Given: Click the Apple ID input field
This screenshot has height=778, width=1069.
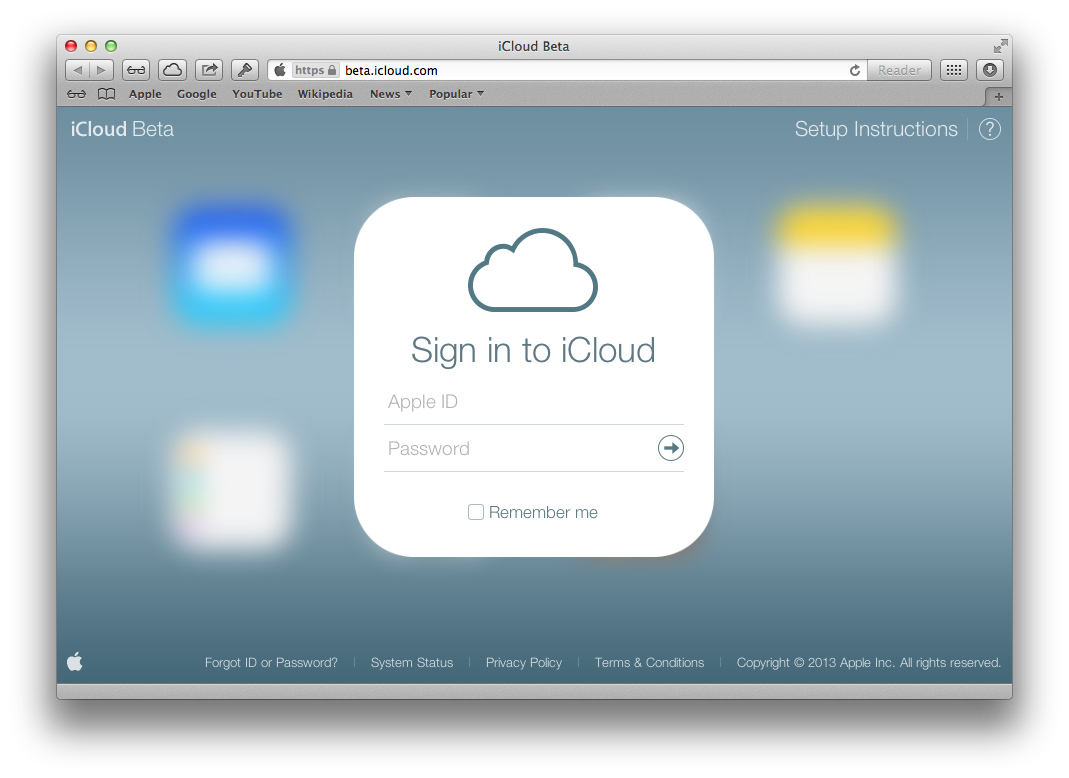Looking at the screenshot, I should pos(533,402).
